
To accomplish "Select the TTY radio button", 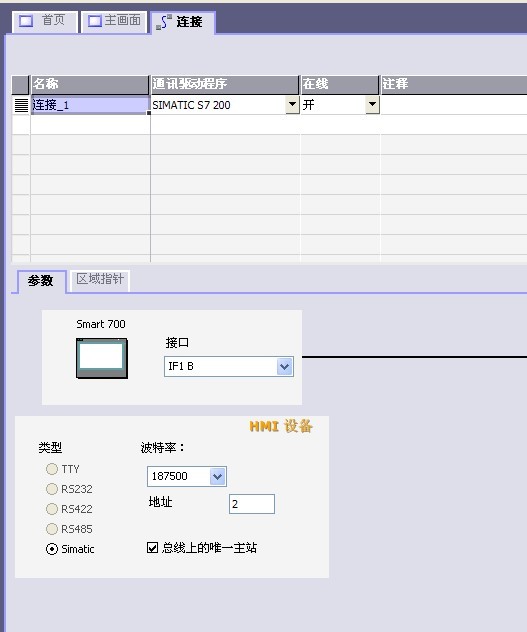I will pyautogui.click(x=52, y=469).
